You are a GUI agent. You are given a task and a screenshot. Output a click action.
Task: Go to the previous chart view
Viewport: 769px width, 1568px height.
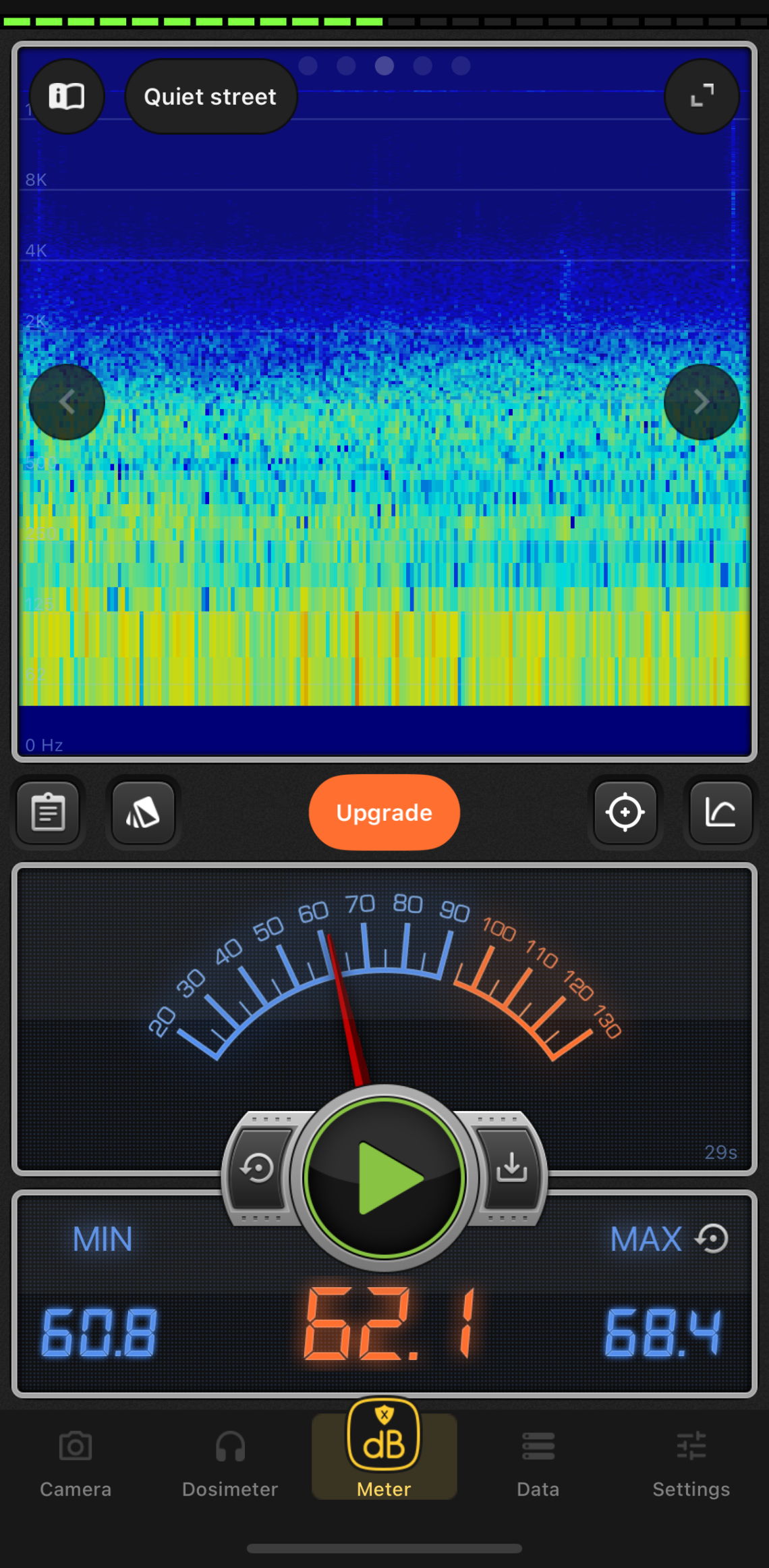(x=67, y=402)
